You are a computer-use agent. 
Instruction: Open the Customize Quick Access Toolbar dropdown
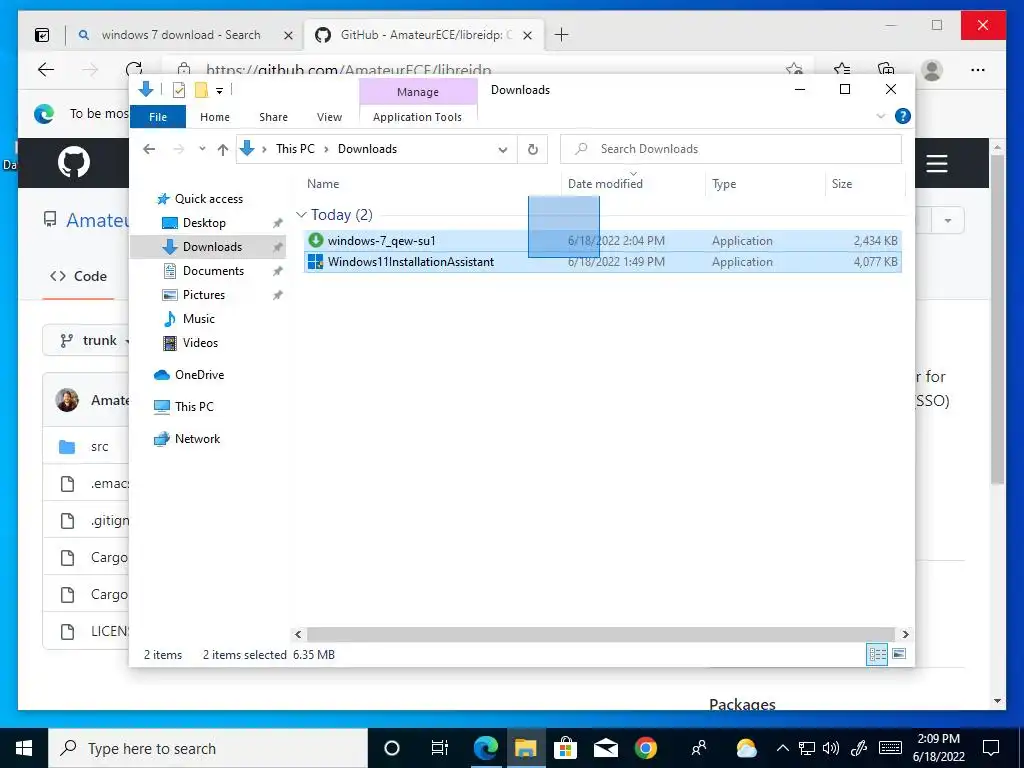(219, 91)
